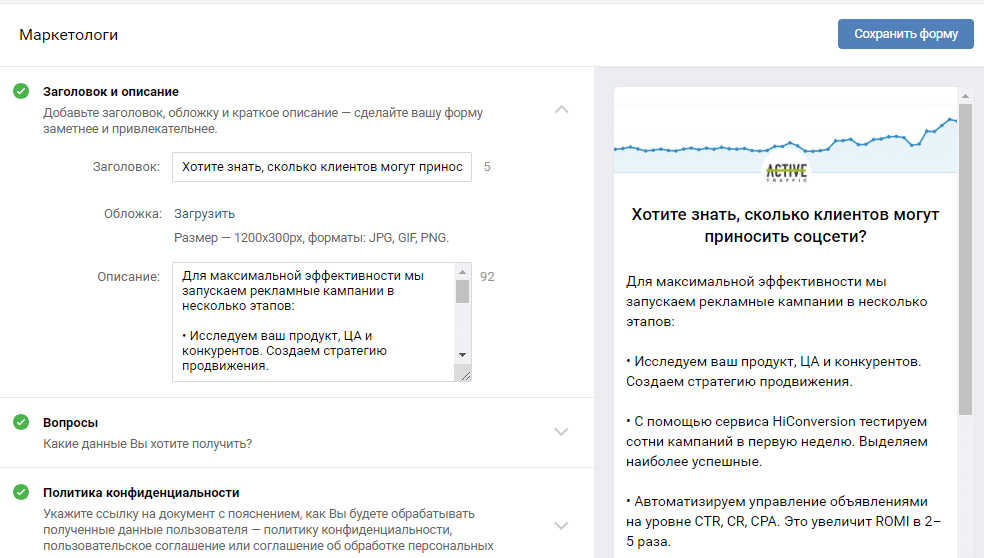Viewport: 984px width, 558px height.
Task: Expand the Вопросы section chevron
Action: 561,432
